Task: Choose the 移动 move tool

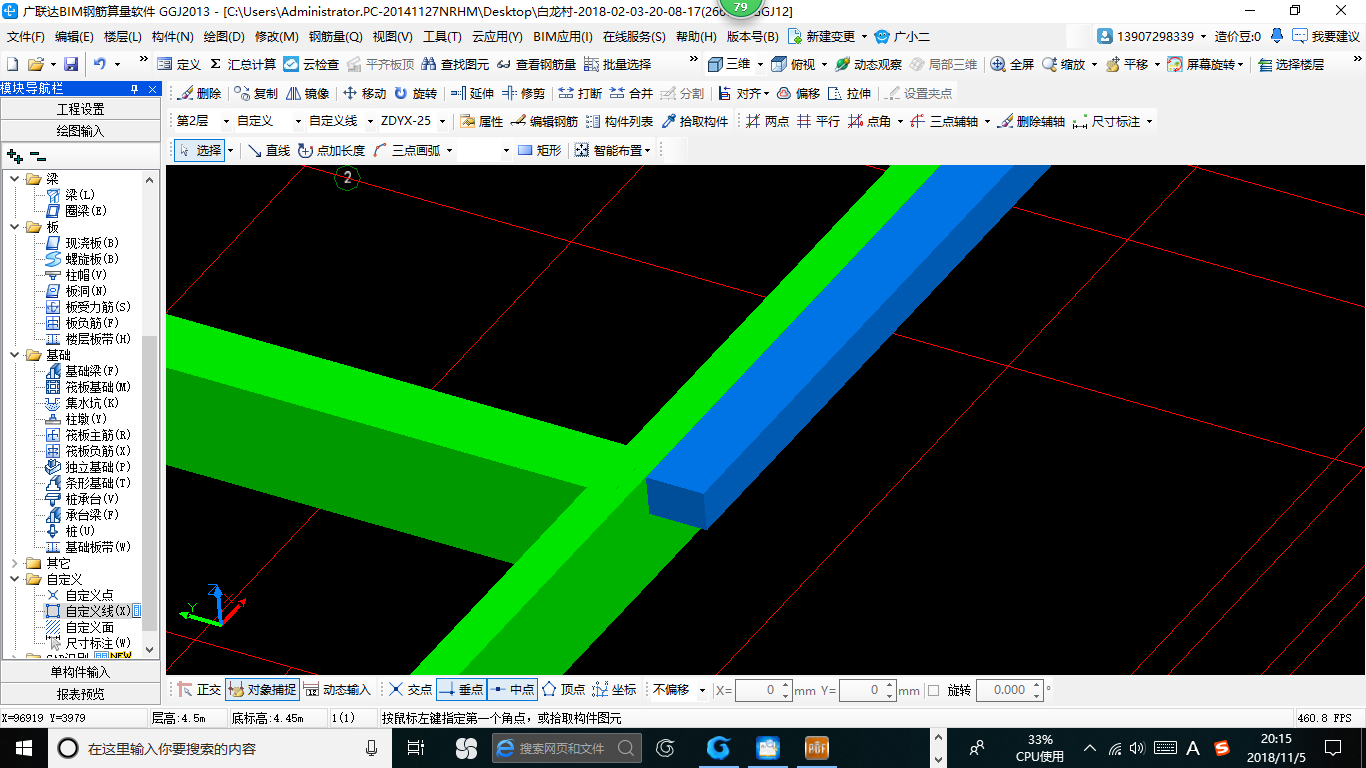Action: (364, 93)
